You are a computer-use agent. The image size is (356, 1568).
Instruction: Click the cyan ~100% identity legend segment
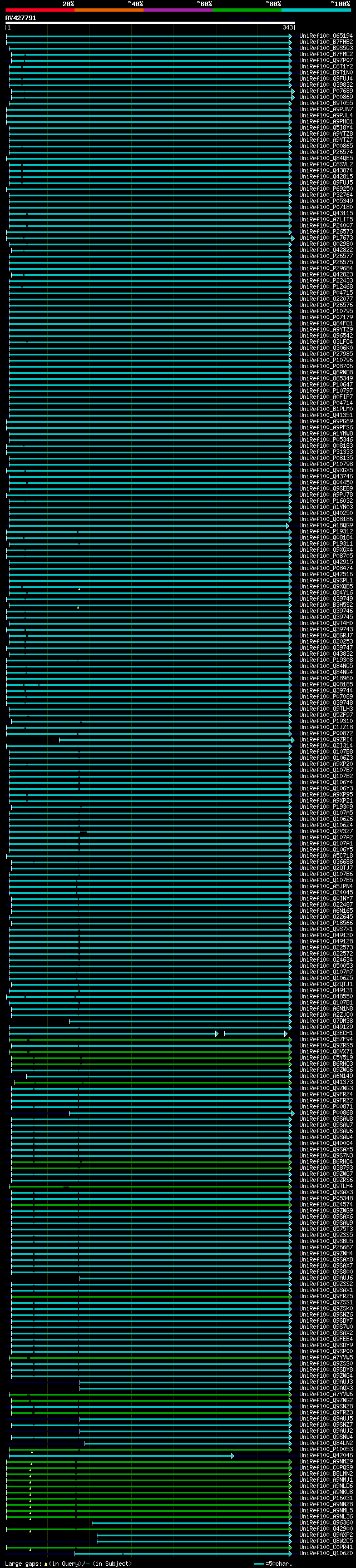click(316, 10)
